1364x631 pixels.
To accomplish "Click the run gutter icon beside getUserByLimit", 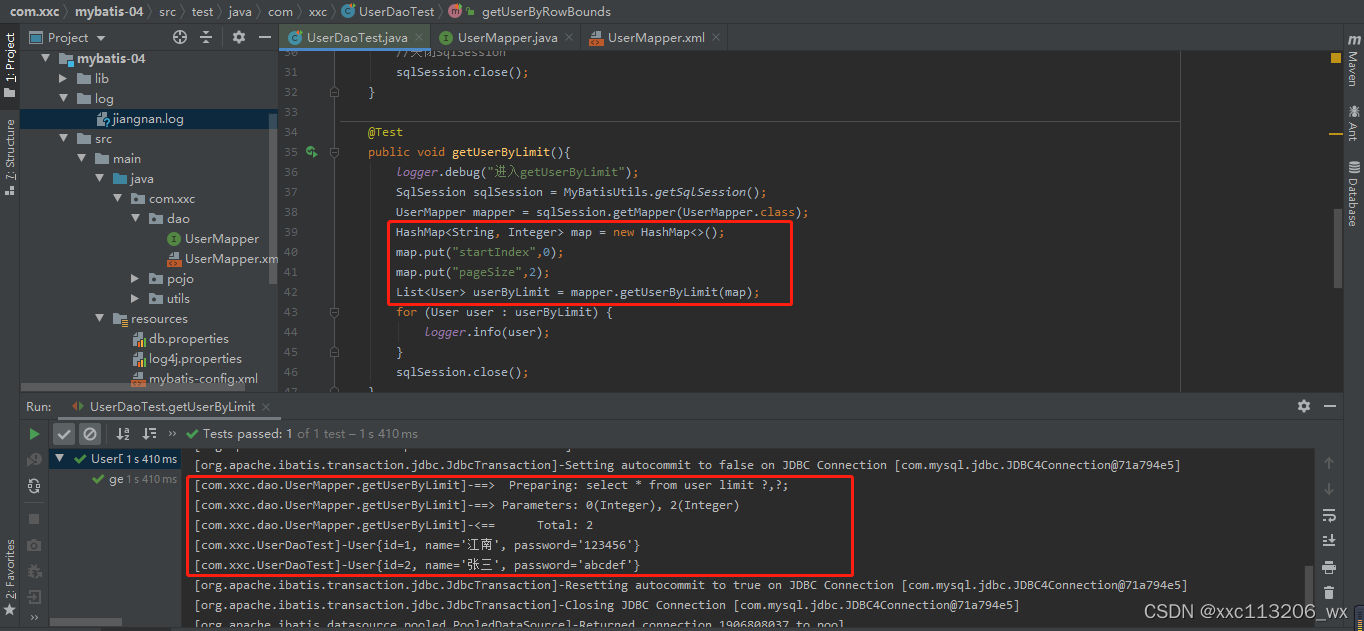I will [x=312, y=152].
